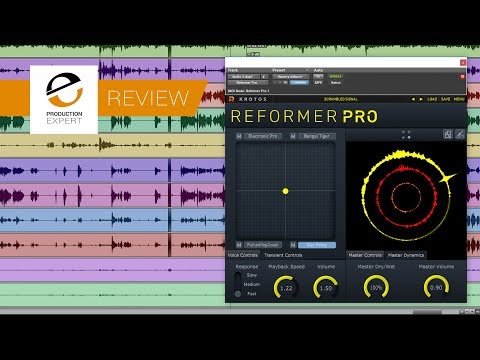Click LOAD in the Krotos header
This screenshot has width=480, height=360.
click(x=432, y=99)
